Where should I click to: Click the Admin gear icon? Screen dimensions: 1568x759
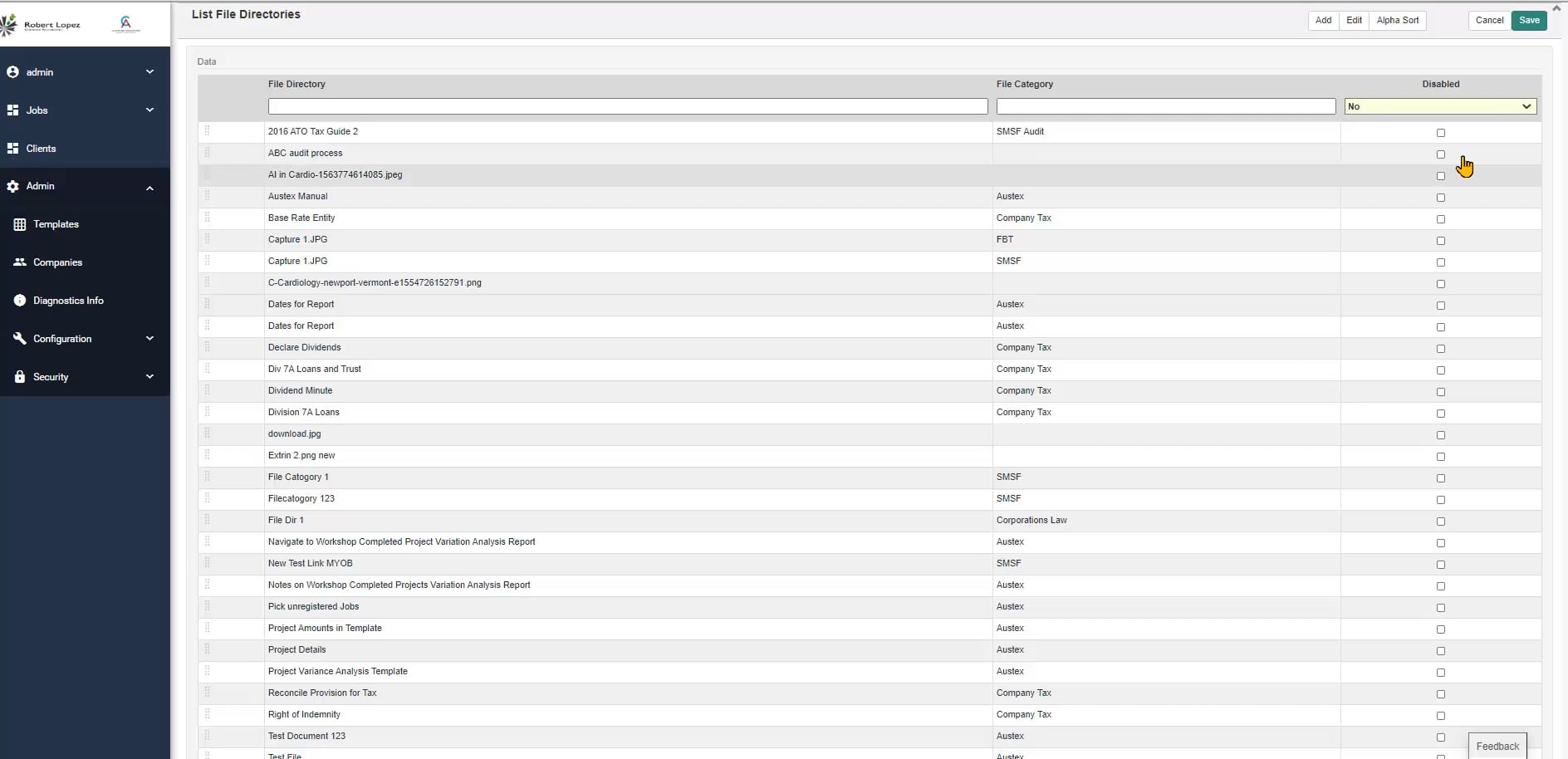click(x=12, y=186)
